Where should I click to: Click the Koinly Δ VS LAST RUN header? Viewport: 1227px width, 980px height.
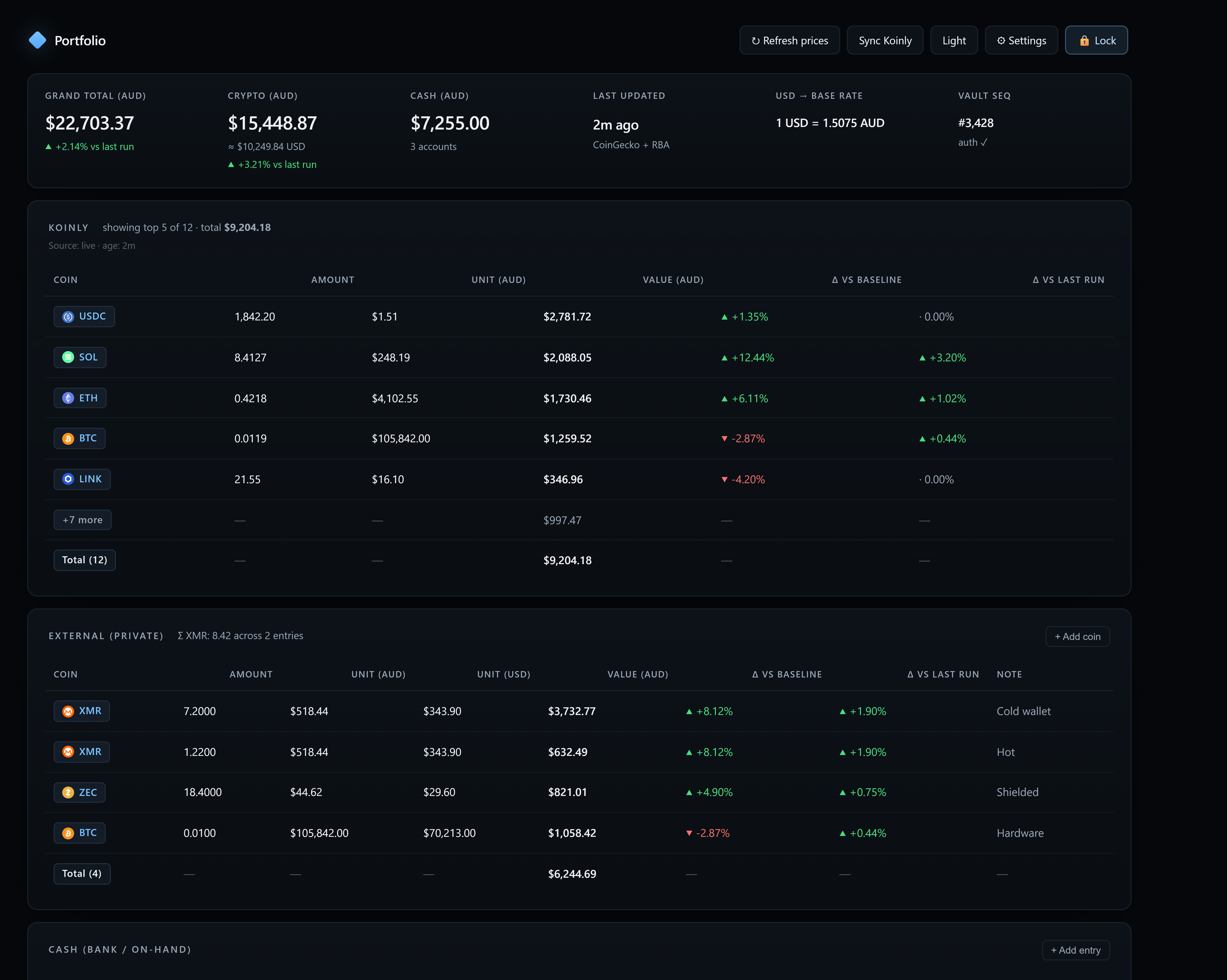[1068, 280]
